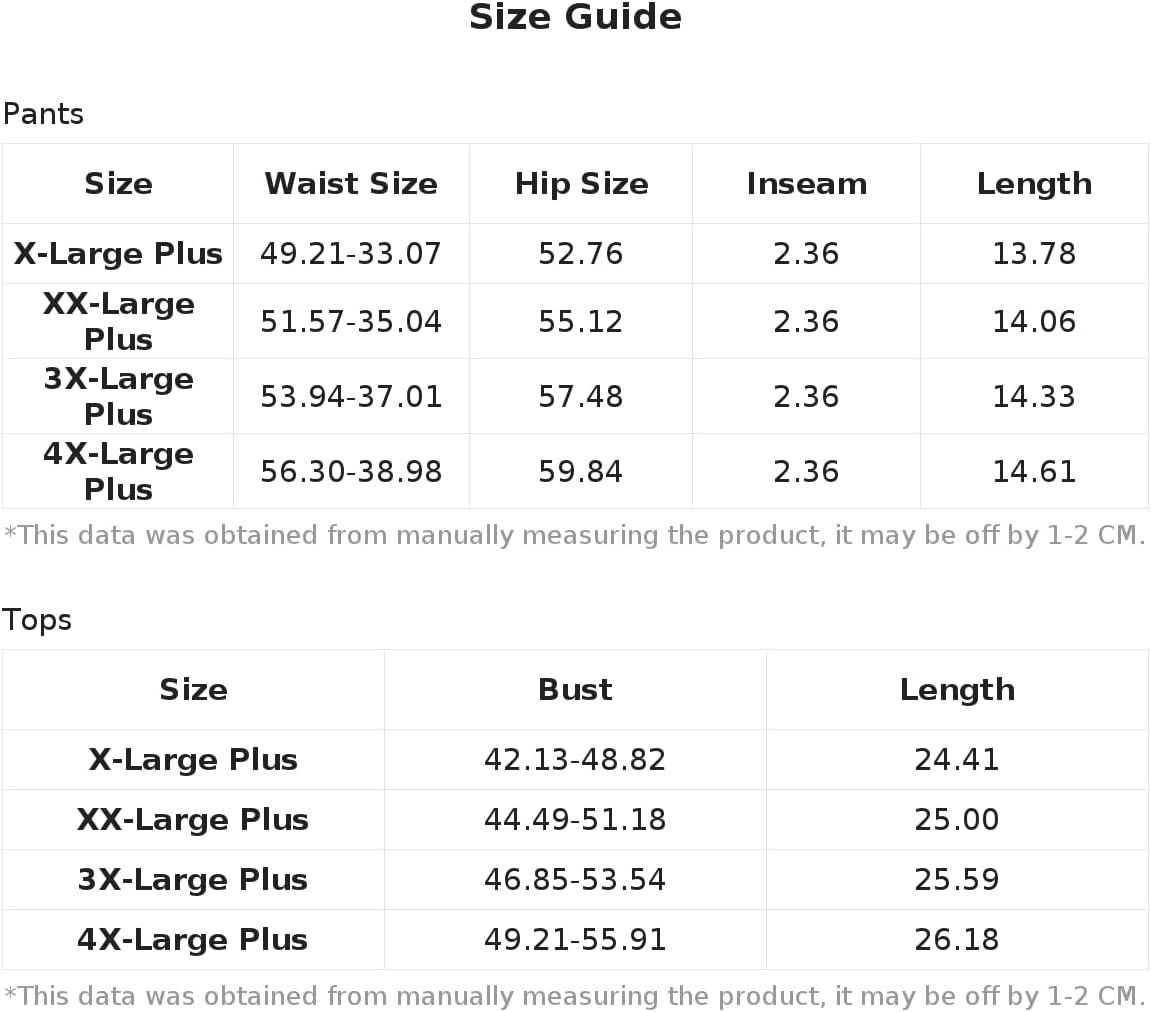Select the 4X-Large Plus pants row label

click(118, 471)
